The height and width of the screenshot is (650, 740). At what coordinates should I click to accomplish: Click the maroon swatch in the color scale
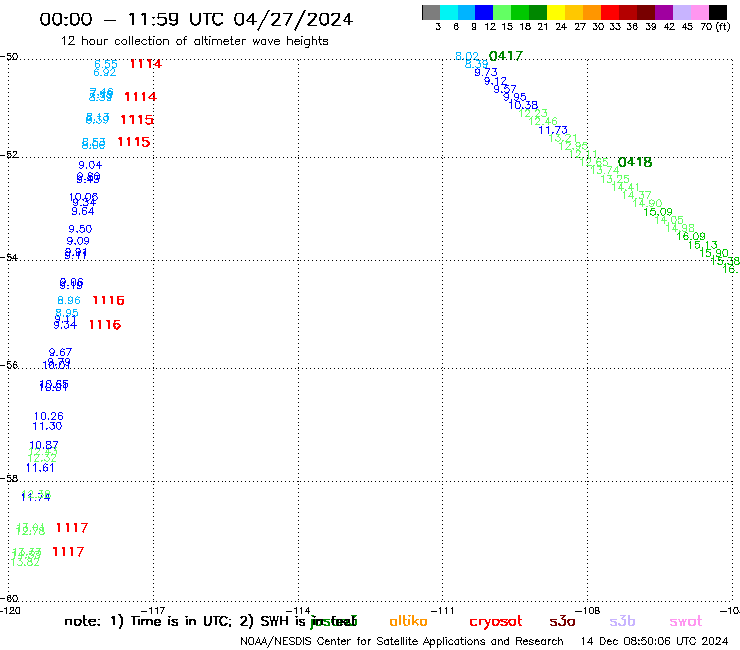click(646, 12)
